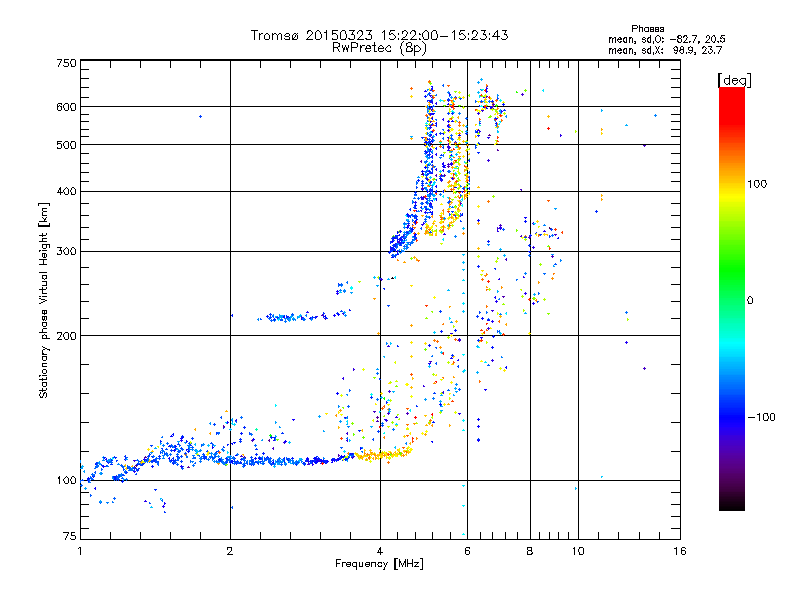Click the '750' height axis tick label
Viewport: 800px width, 600px height.
click(x=66, y=63)
